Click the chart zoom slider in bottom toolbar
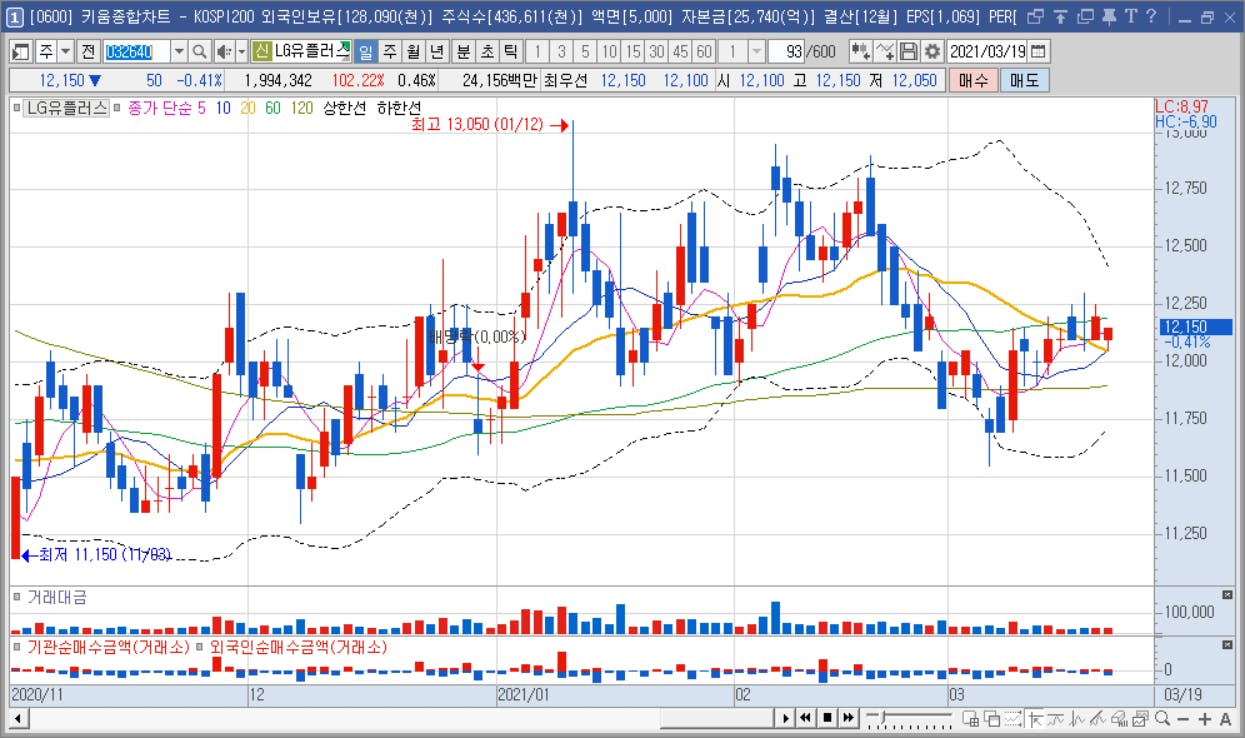The width and height of the screenshot is (1245, 738). click(x=908, y=718)
